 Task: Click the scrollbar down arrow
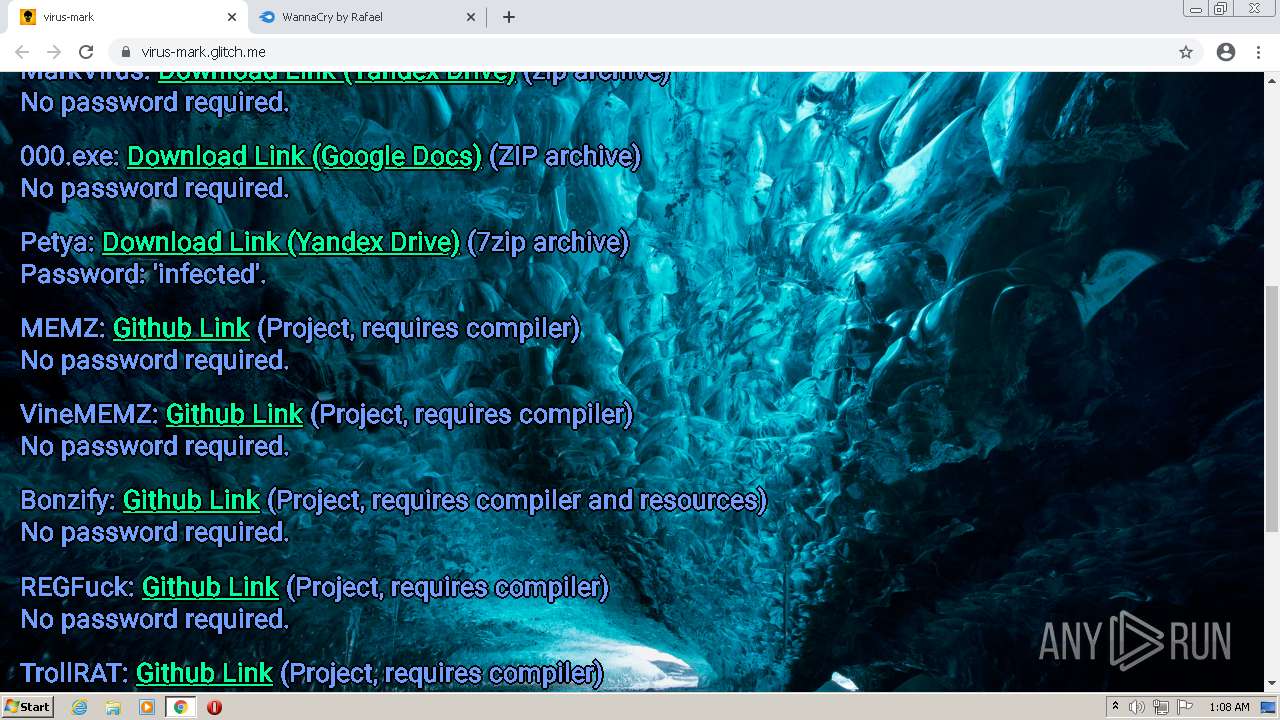[x=1272, y=684]
